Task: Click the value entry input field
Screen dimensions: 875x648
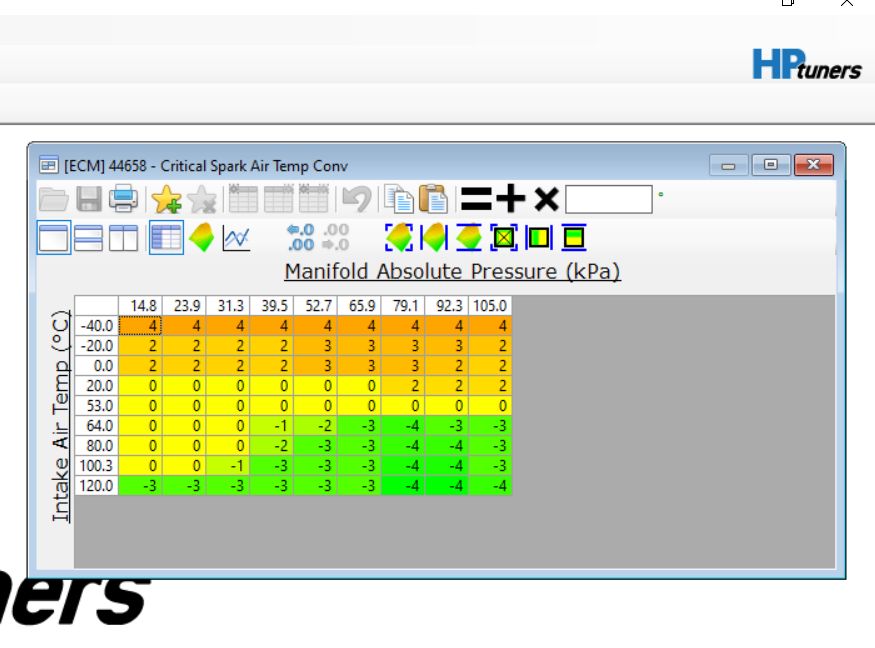Action: coord(608,199)
